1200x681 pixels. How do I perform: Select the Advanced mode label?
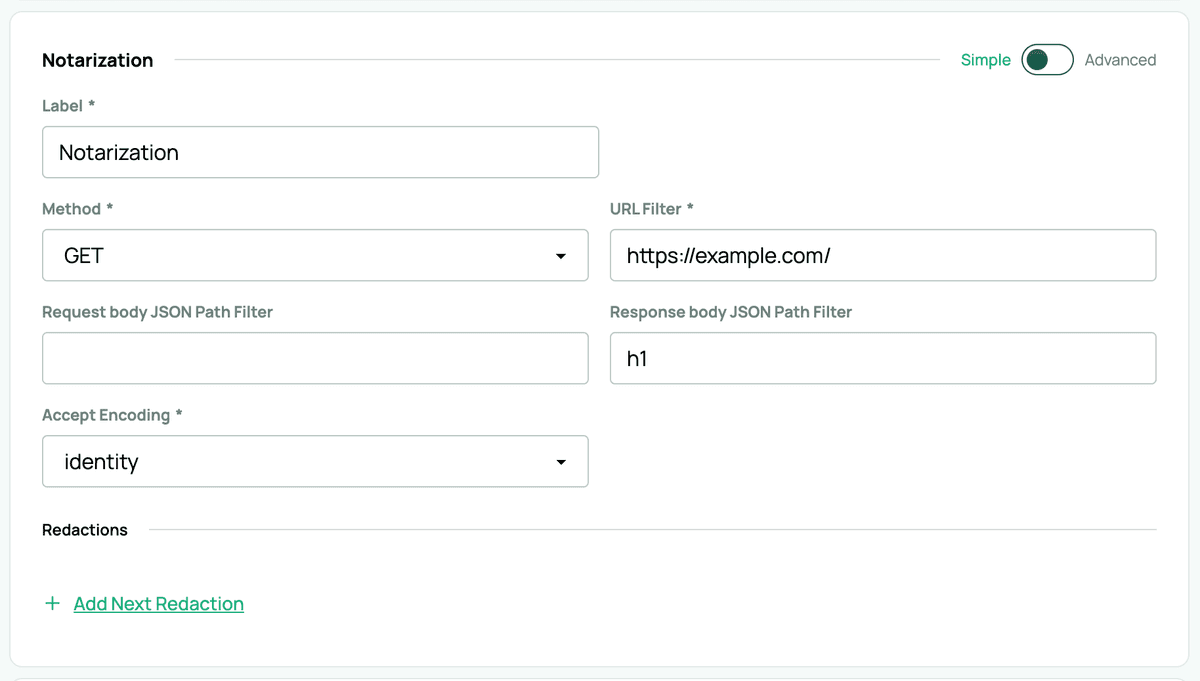tap(1120, 60)
